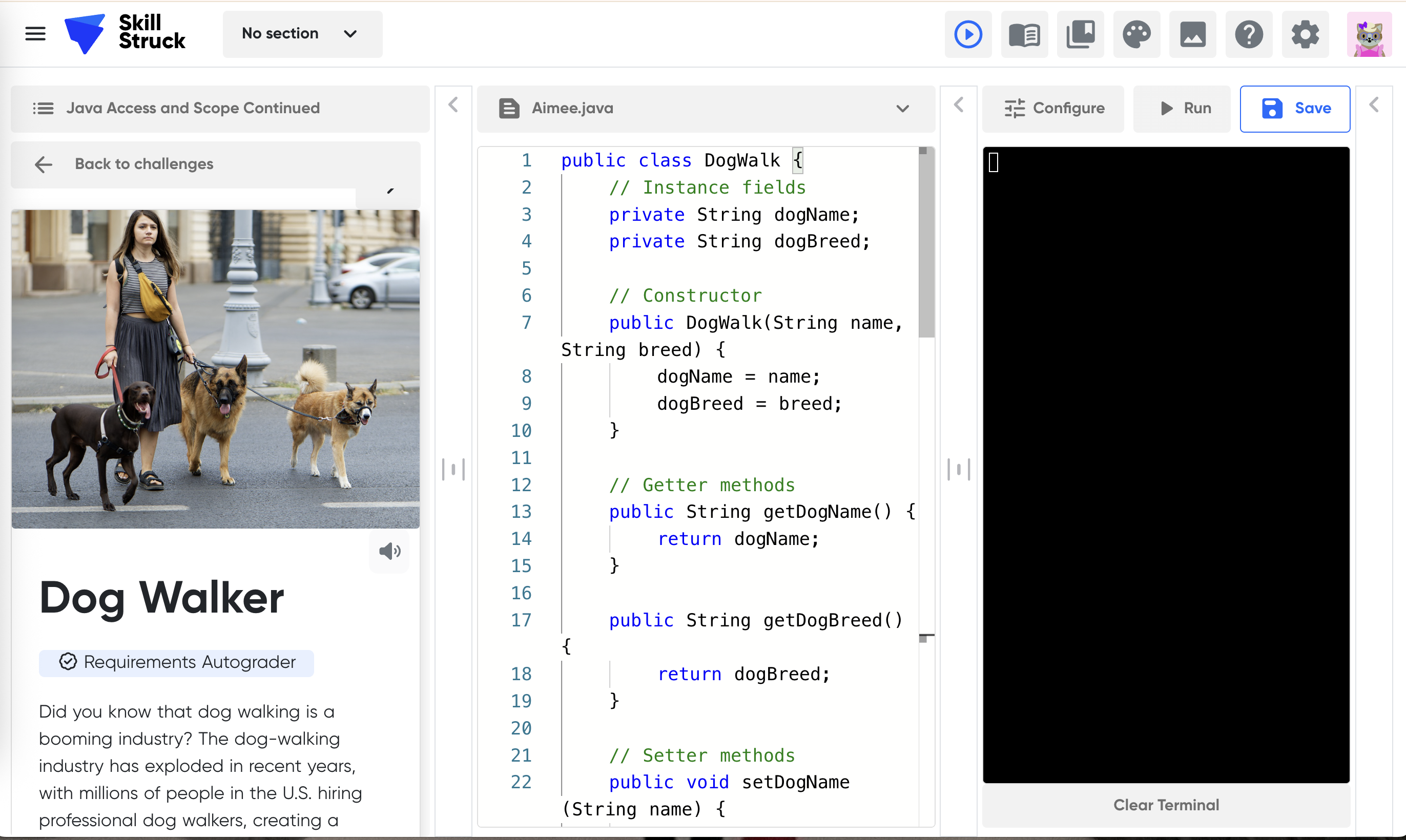Collapse the editor panel with chevron

pos(958,104)
